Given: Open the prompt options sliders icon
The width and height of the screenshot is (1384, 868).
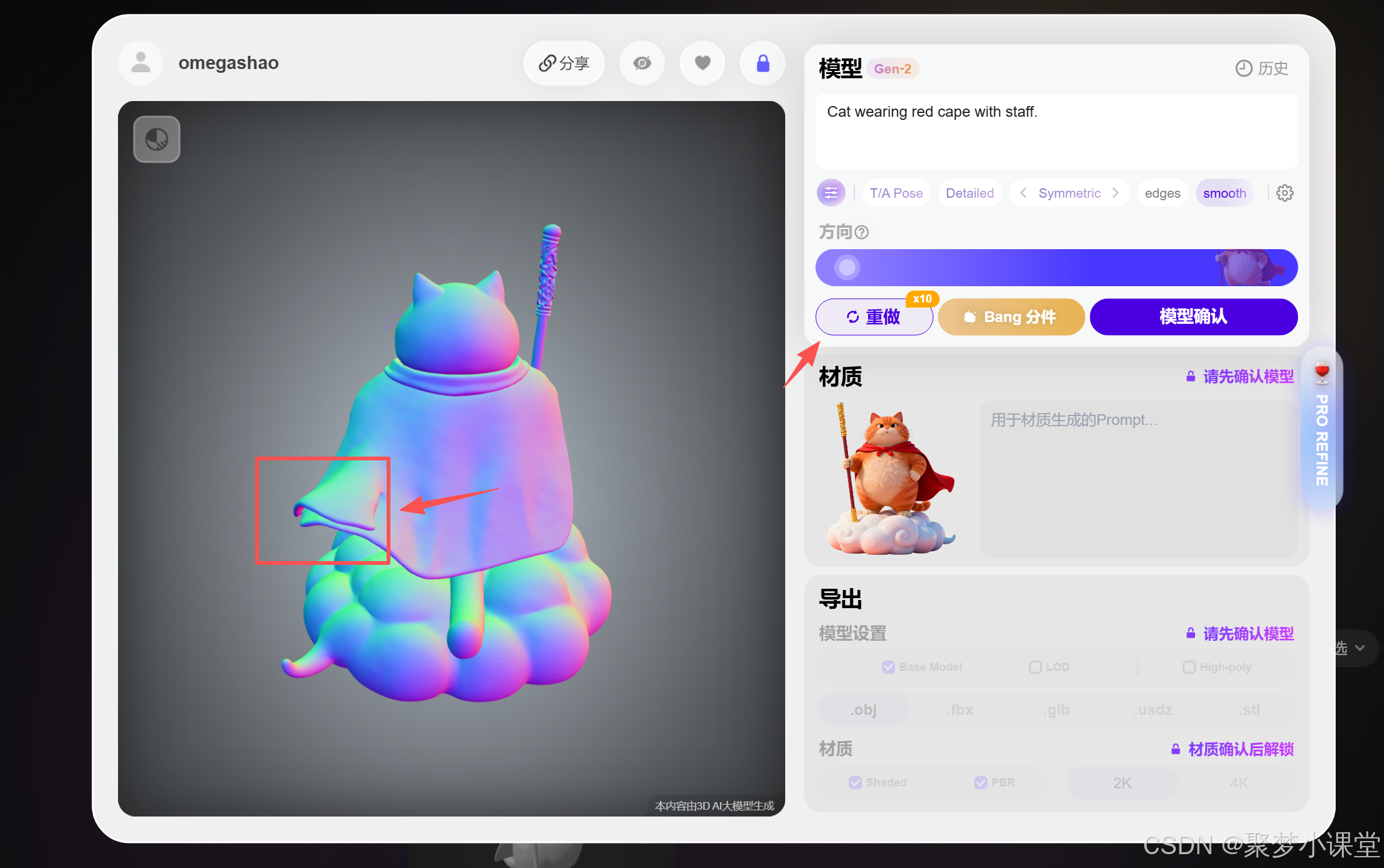Looking at the screenshot, I should tap(831, 193).
